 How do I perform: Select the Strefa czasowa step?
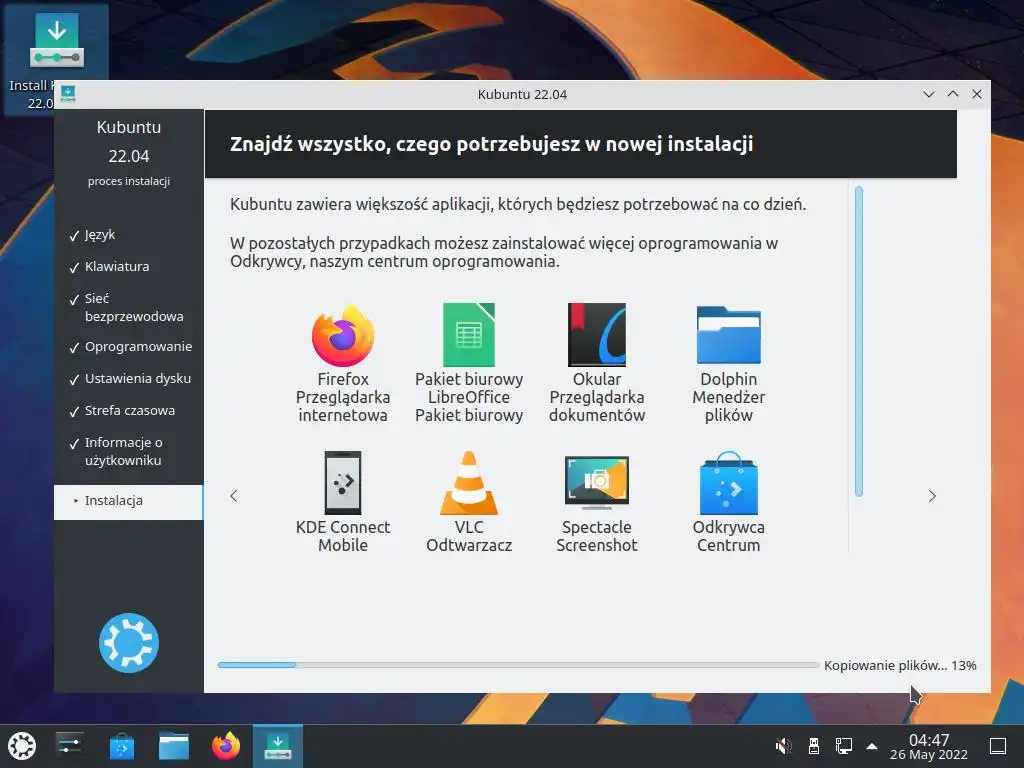129,411
